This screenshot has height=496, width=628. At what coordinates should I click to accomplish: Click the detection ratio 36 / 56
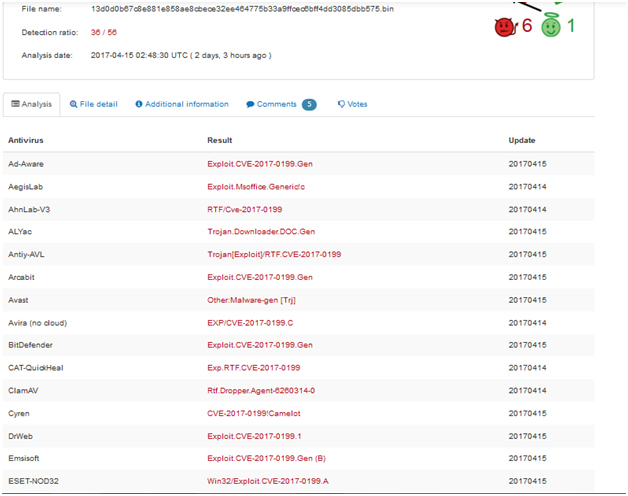pos(104,32)
